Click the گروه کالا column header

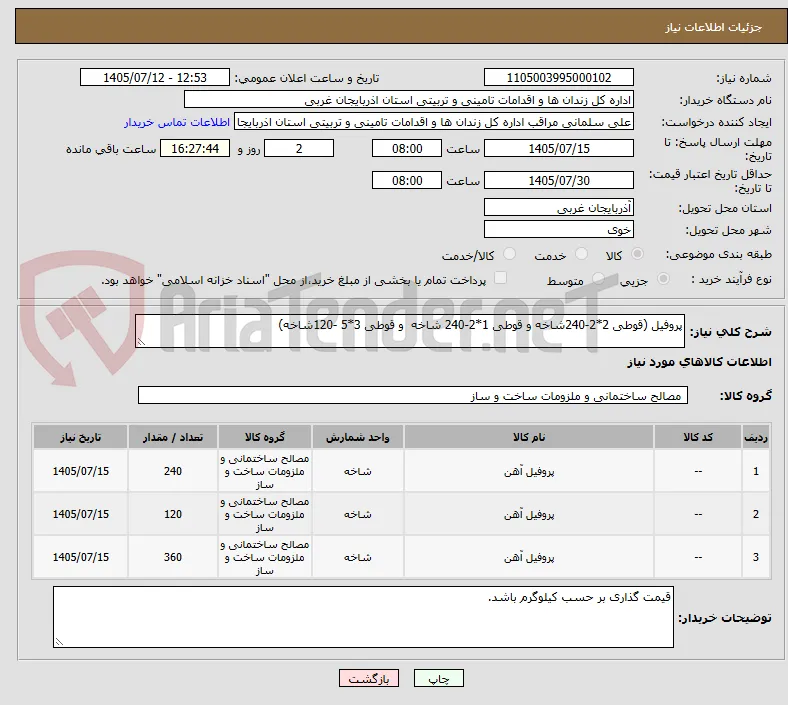point(265,437)
